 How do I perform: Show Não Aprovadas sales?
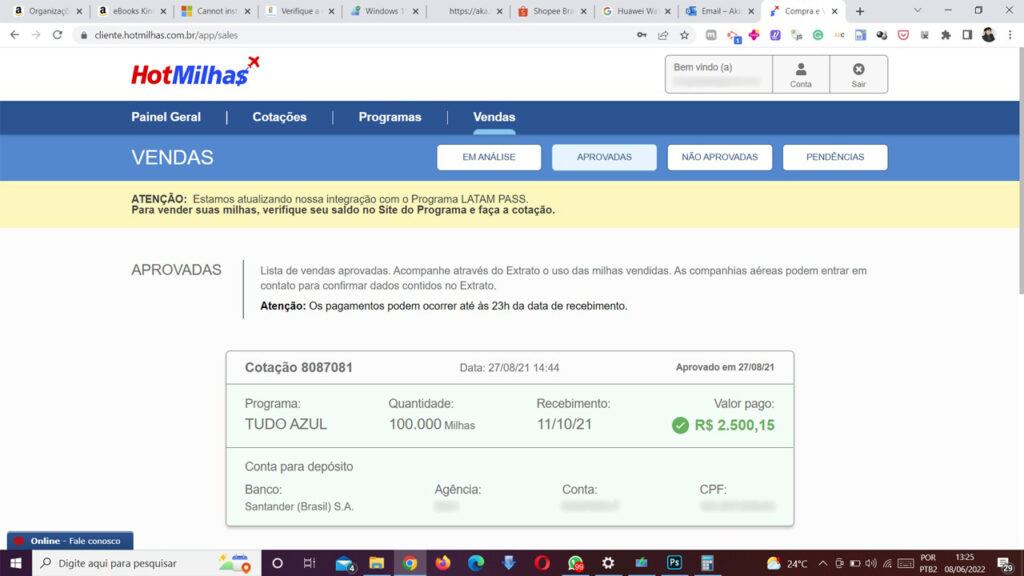point(720,157)
